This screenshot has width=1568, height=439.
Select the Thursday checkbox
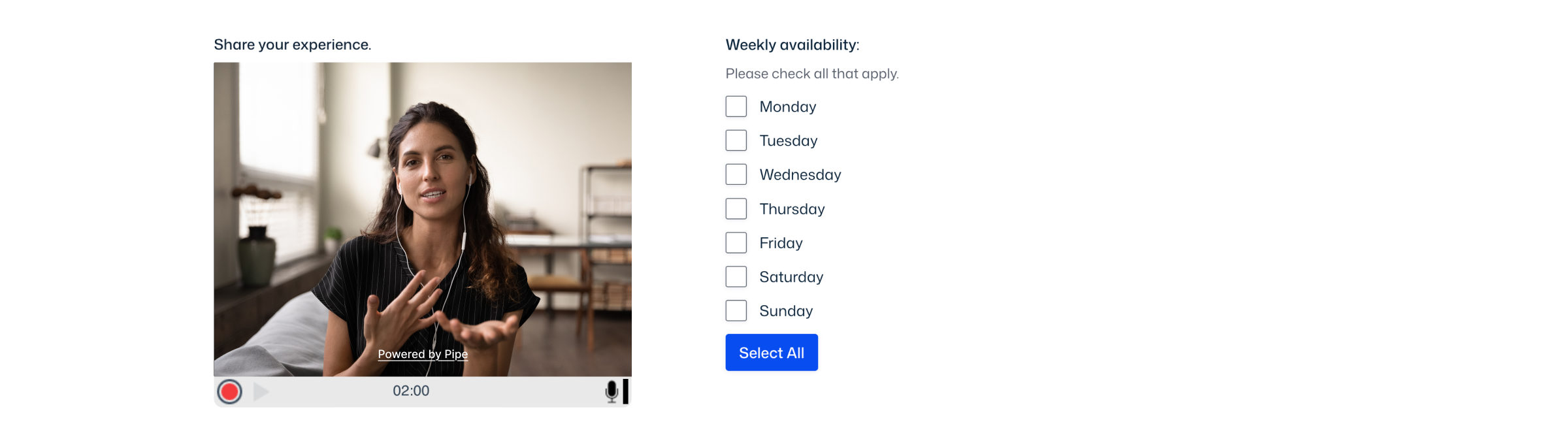pyautogui.click(x=736, y=209)
